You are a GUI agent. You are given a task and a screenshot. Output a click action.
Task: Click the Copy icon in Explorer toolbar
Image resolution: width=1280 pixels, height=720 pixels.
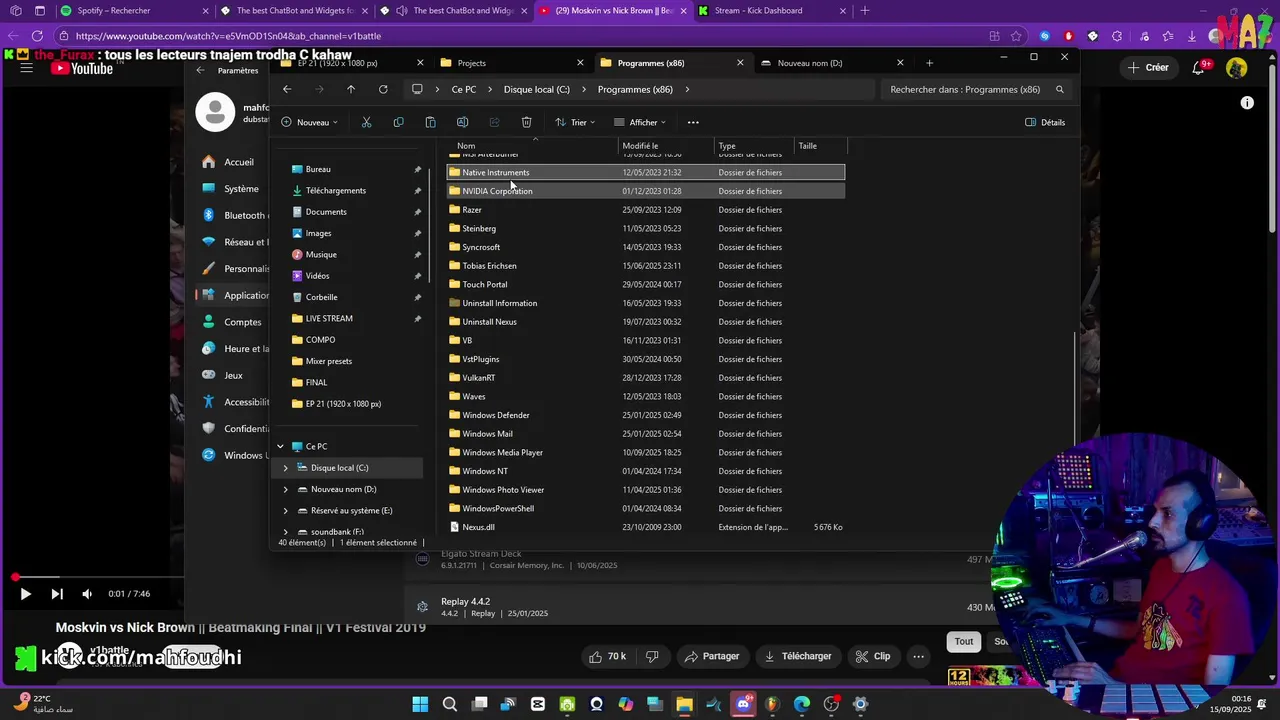coord(398,122)
